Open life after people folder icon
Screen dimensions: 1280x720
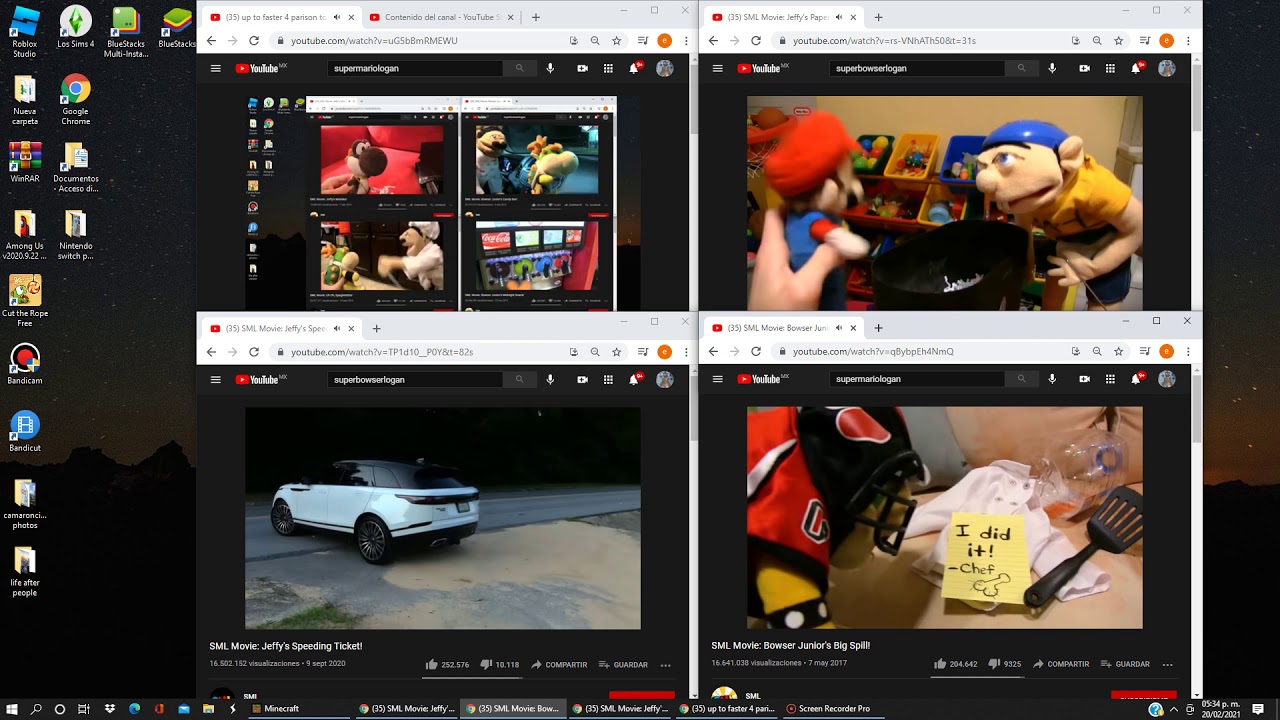(25, 572)
